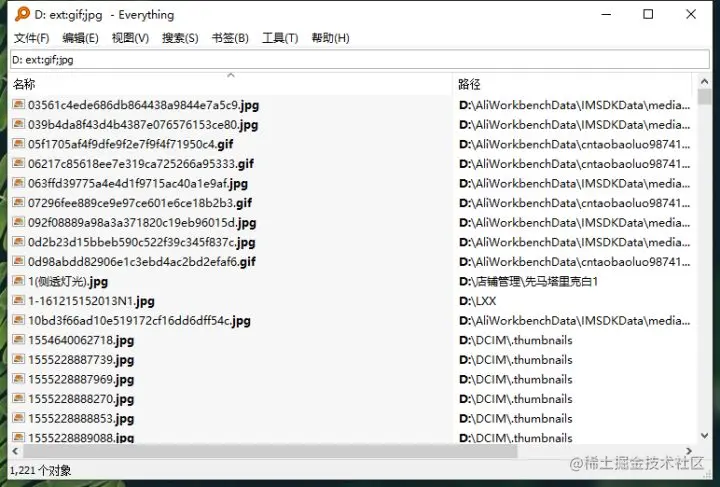This screenshot has height=487, width=720.
Task: Click file icon of 1555228888853.jpg
Action: pyautogui.click(x=18, y=419)
